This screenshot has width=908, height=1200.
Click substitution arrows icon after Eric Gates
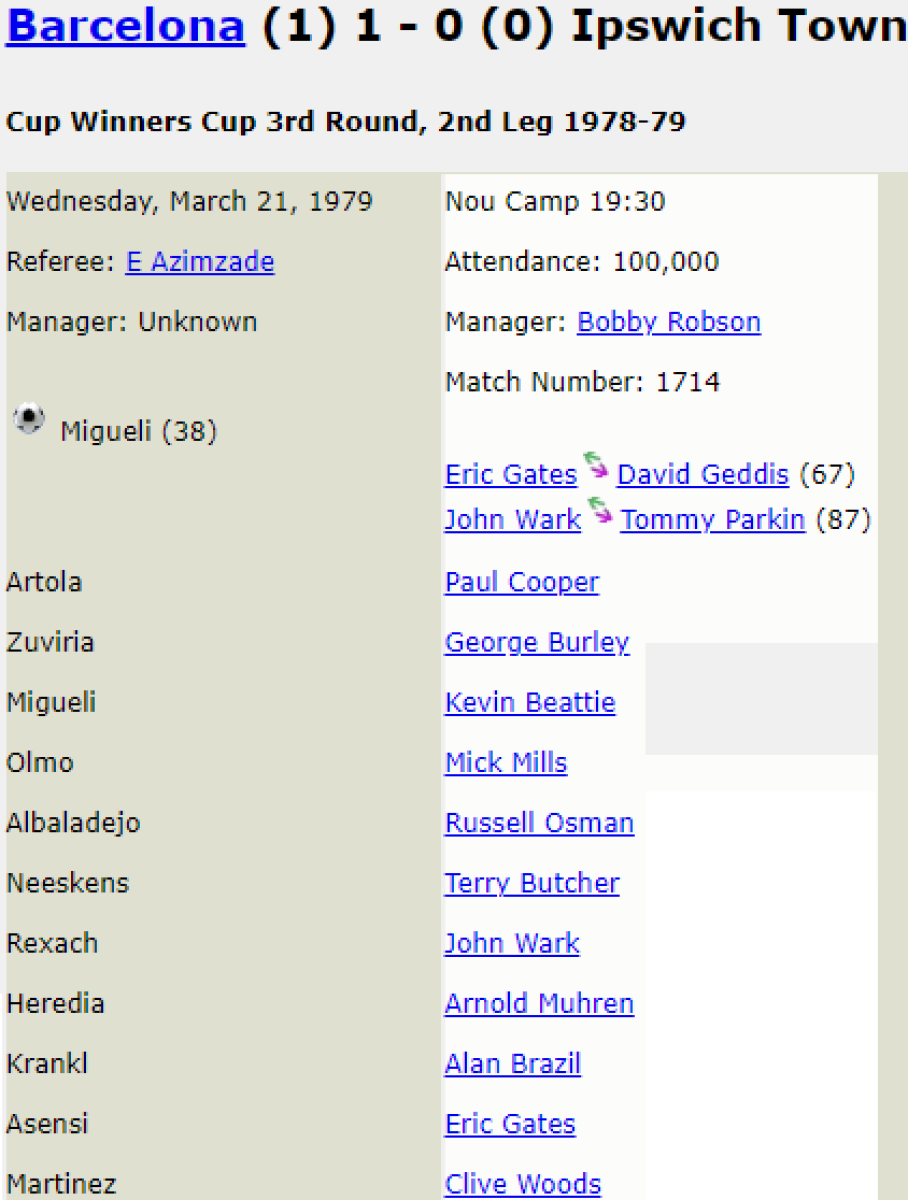point(597,465)
